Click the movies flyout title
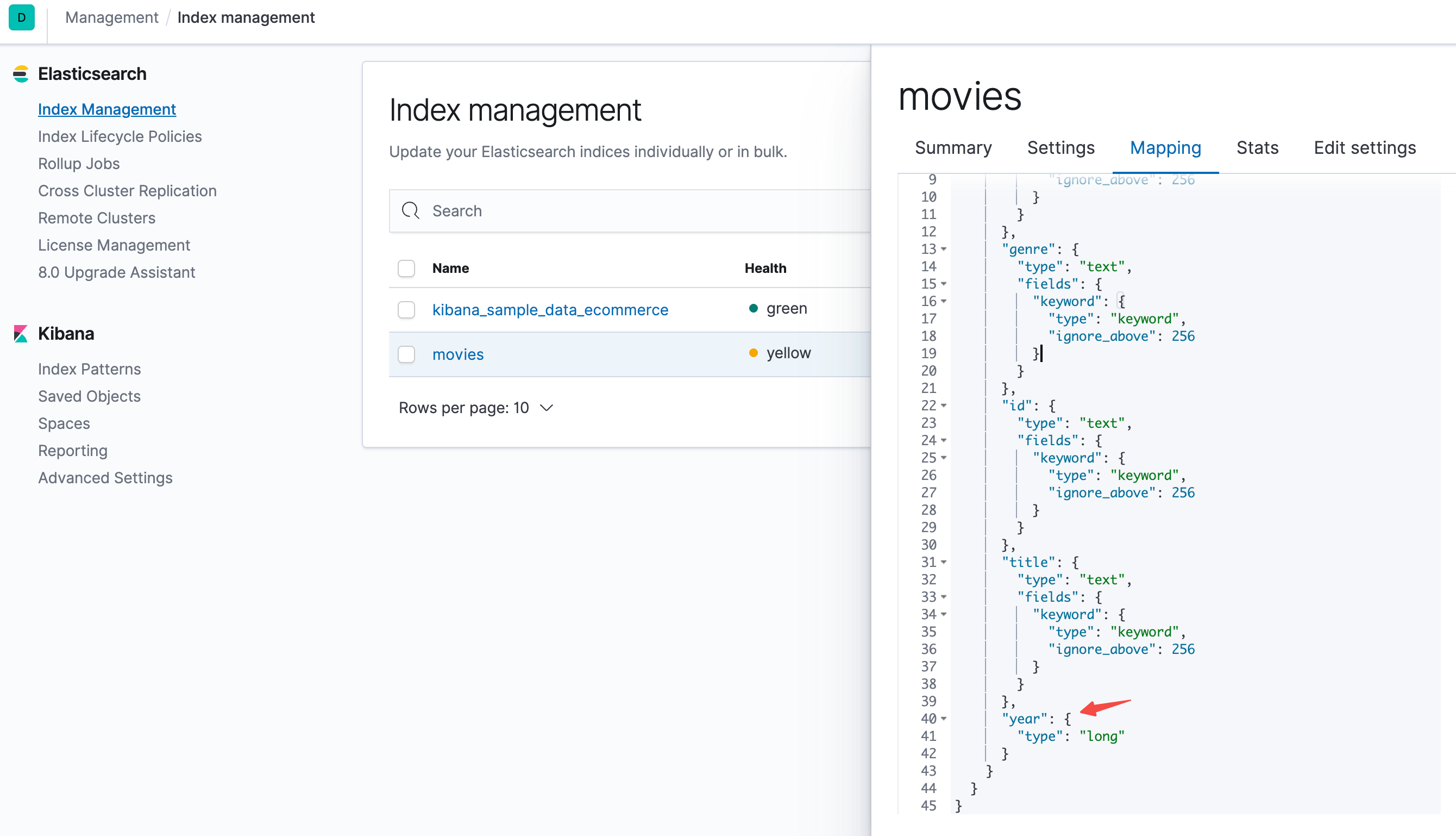Screen dimensions: 1456x836 [959, 95]
